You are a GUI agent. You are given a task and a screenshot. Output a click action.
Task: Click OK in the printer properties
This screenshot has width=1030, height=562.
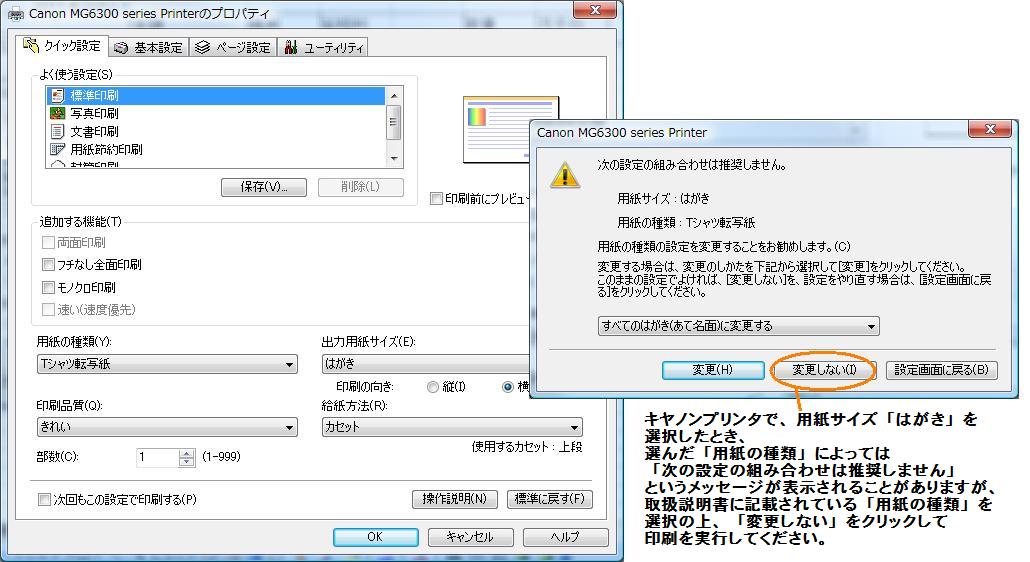tap(376, 537)
